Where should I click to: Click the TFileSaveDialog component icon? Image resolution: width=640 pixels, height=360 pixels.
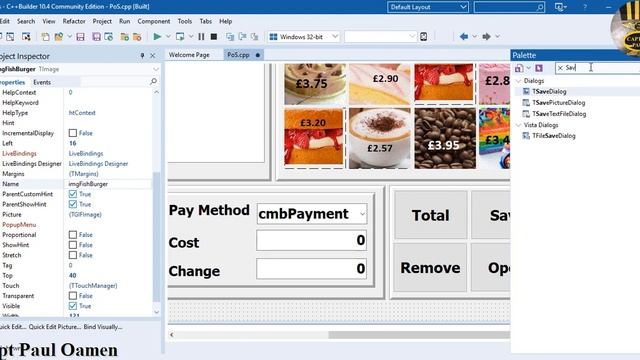click(x=526, y=136)
